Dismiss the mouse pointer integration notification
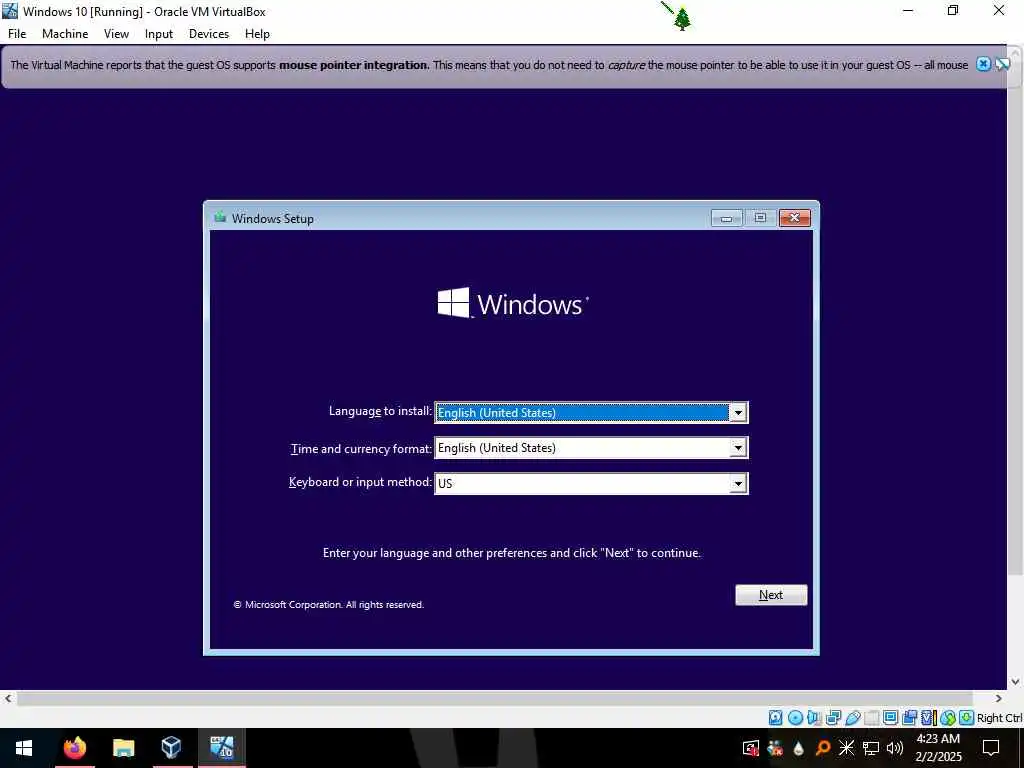Image resolution: width=1024 pixels, height=768 pixels. 984,64
